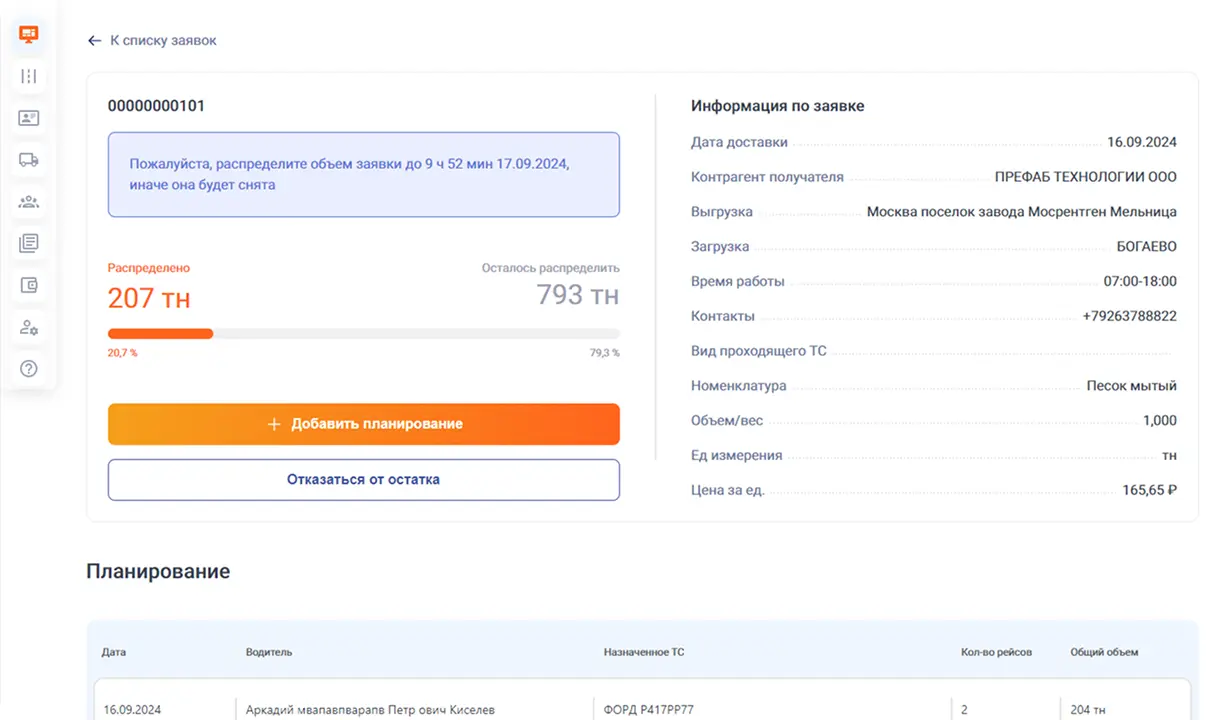Click the 'Кол-во рейсов' column header
Image resolution: width=1226 pixels, height=720 pixels.
(996, 652)
